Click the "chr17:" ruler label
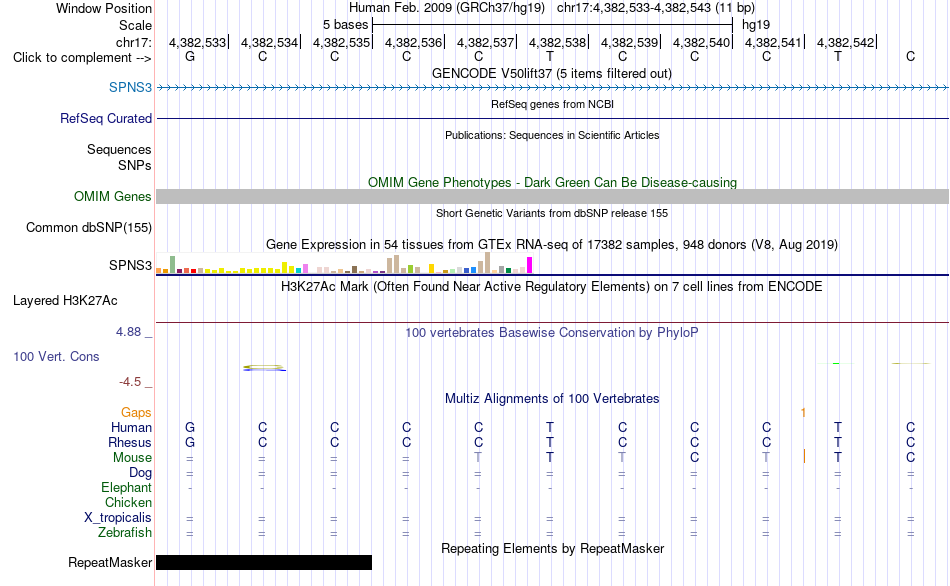950x586 pixels. click(133, 42)
